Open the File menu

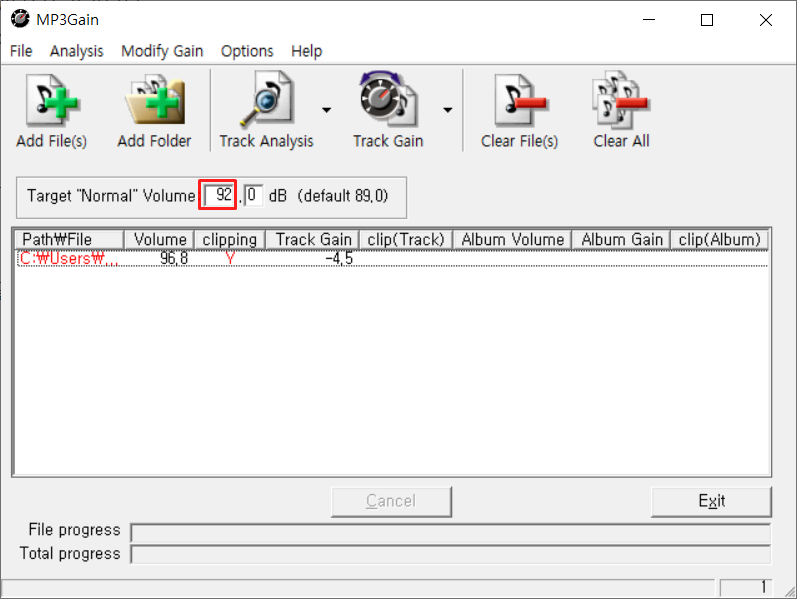pyautogui.click(x=21, y=51)
